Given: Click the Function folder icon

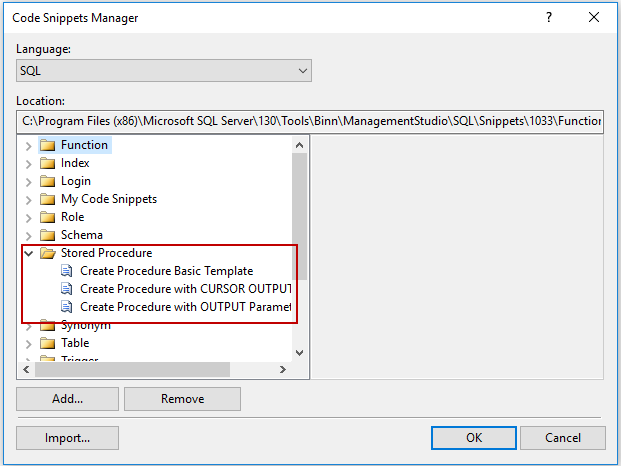Looking at the screenshot, I should (x=47, y=145).
